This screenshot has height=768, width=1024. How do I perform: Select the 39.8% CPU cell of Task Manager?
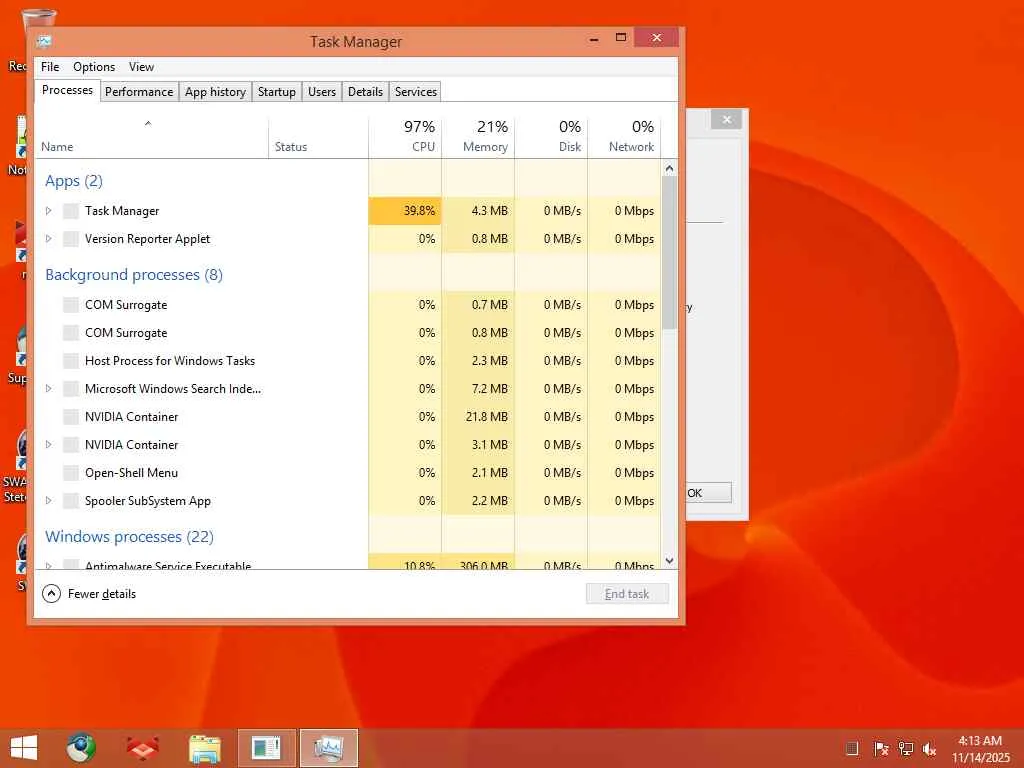[405, 211]
